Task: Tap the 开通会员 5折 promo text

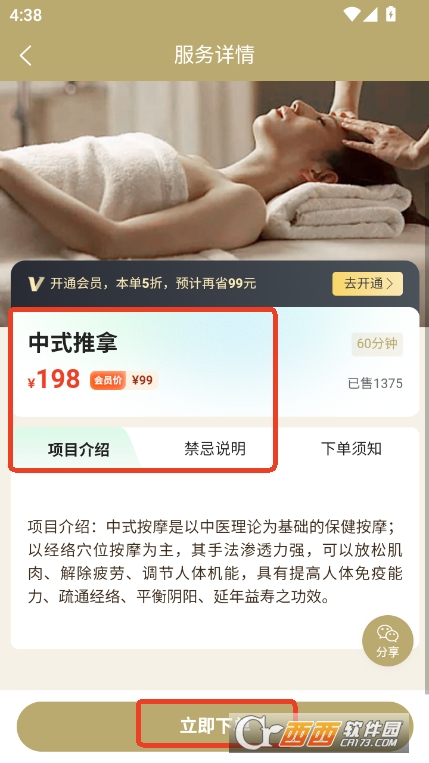Action: (153, 284)
